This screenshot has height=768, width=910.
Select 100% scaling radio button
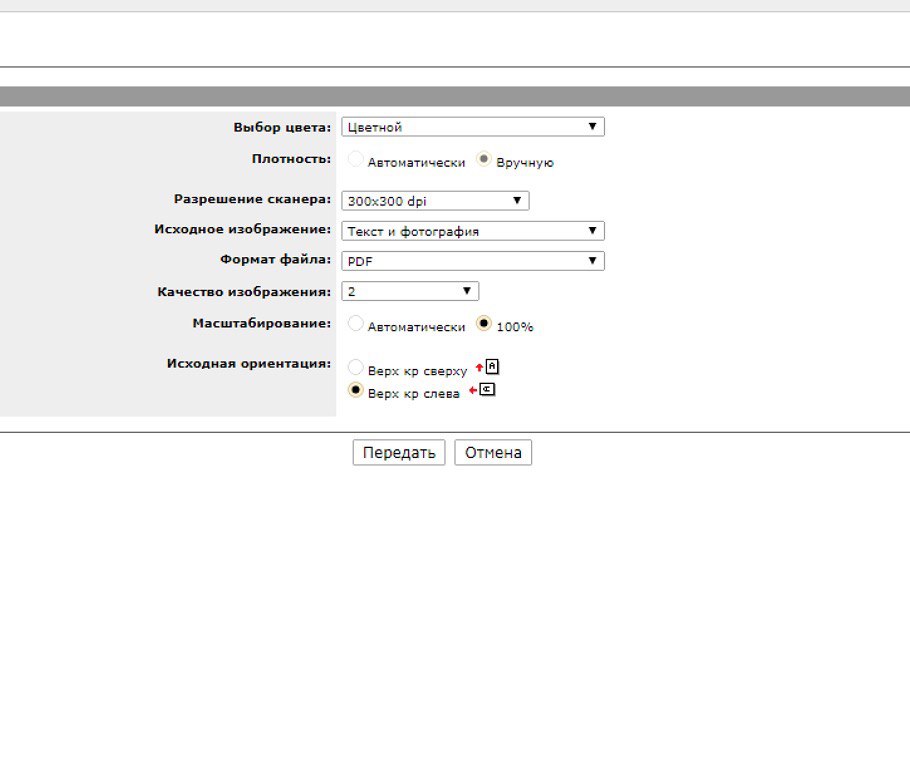point(483,323)
